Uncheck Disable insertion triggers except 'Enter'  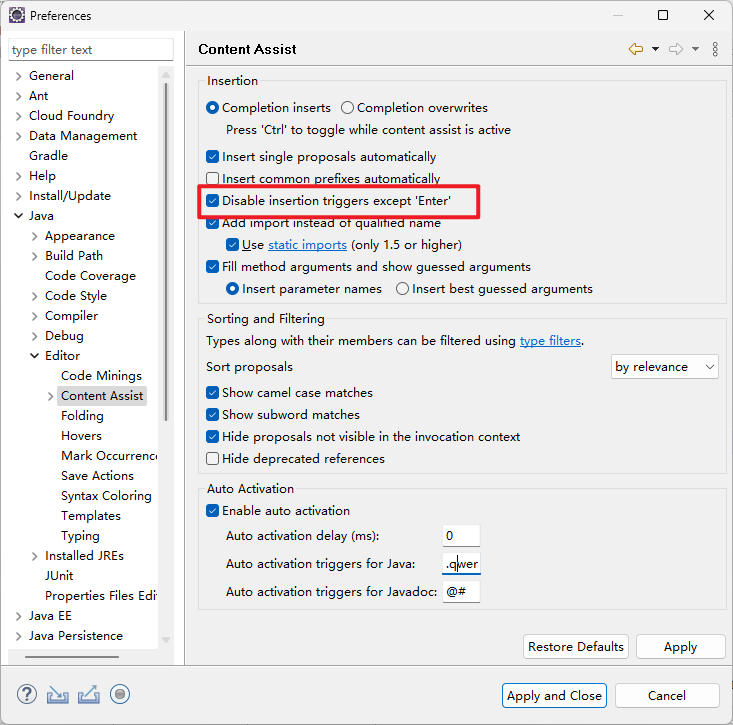pos(213,201)
